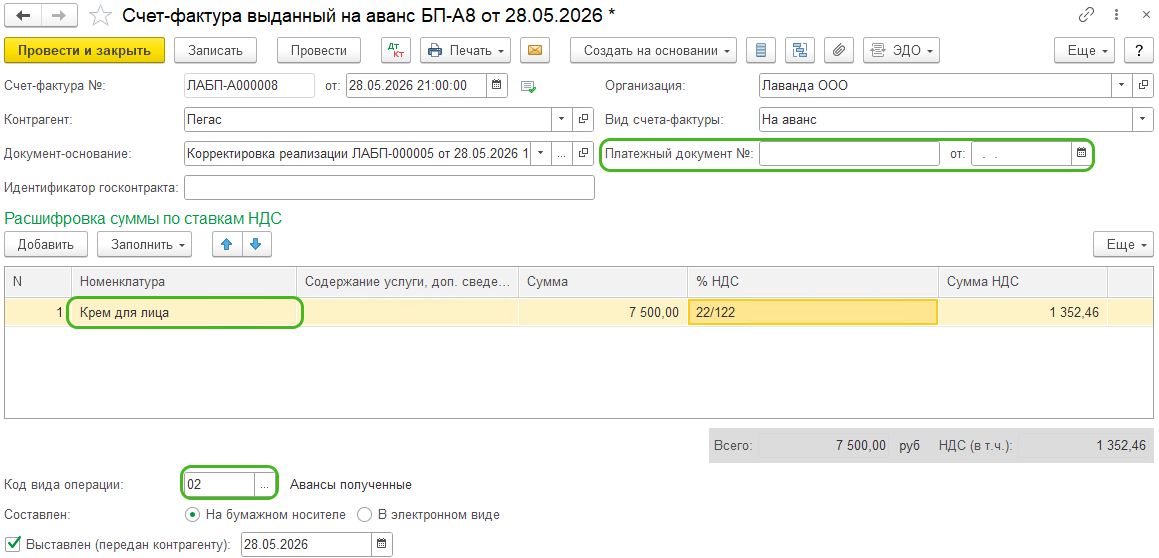This screenshot has width=1159, height=558.
Task: Open Лаванда ООО organization card icon
Action: pos(1143,85)
